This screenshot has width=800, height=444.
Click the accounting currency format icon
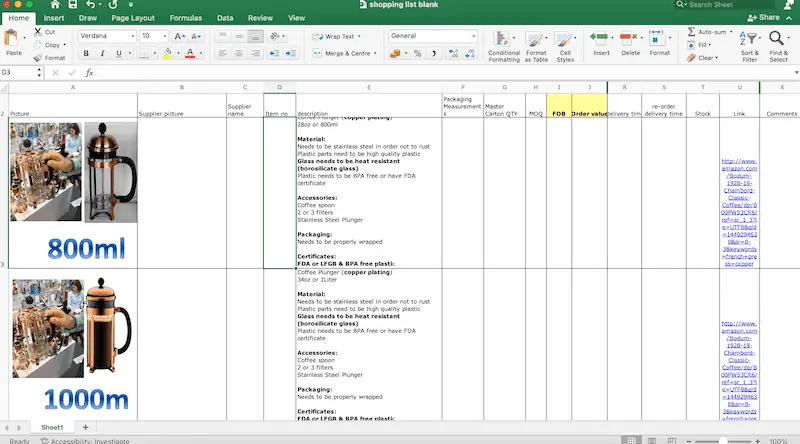(x=395, y=53)
